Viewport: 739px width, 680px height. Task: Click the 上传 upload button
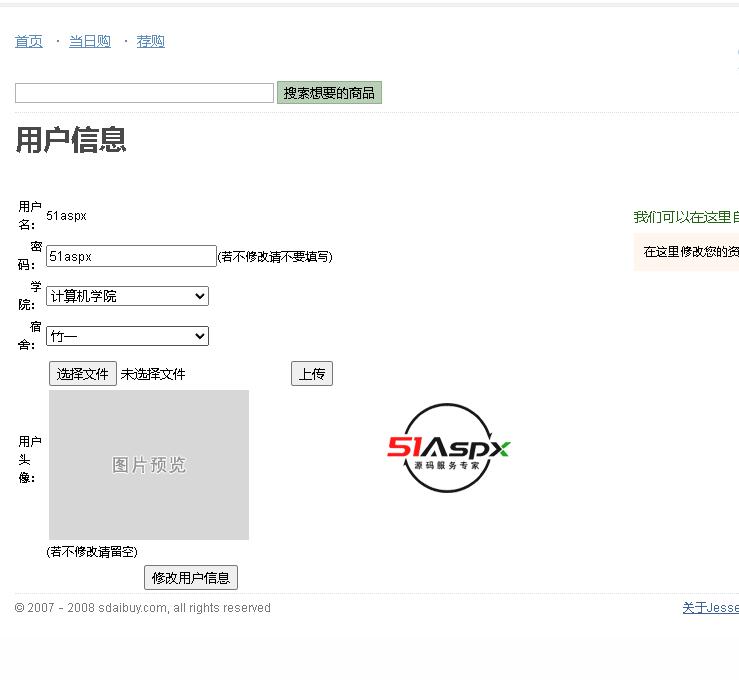(x=312, y=374)
